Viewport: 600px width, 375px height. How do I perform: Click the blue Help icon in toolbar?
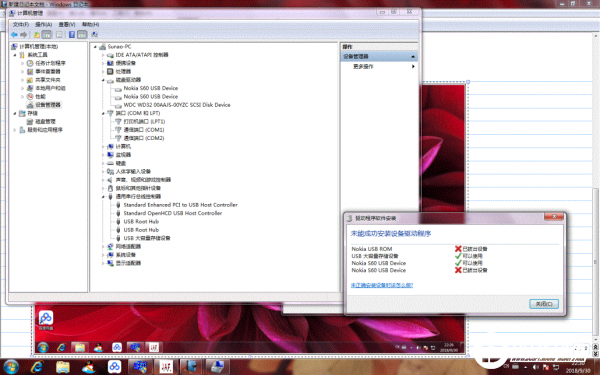pyautogui.click(x=72, y=34)
